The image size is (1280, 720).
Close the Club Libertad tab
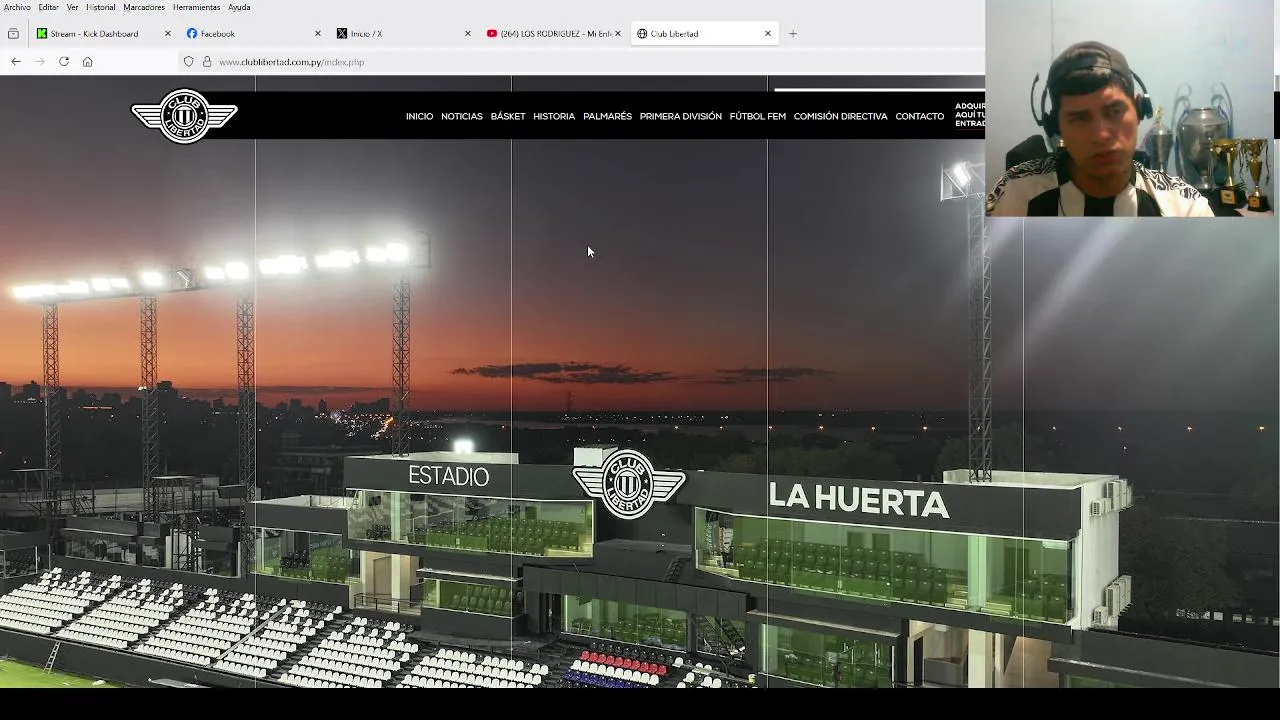click(768, 34)
